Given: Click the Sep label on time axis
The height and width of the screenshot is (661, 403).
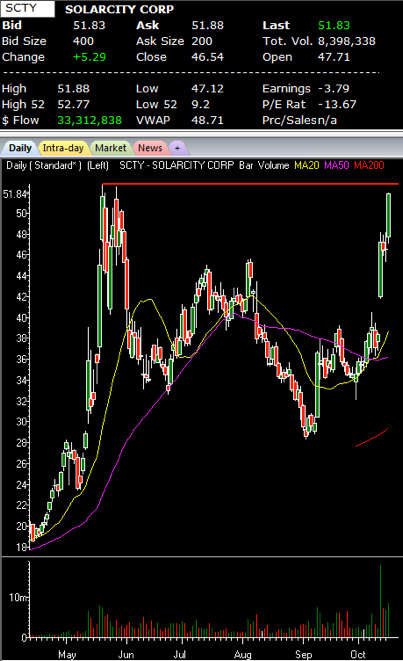Looking at the screenshot, I should (x=304, y=654).
